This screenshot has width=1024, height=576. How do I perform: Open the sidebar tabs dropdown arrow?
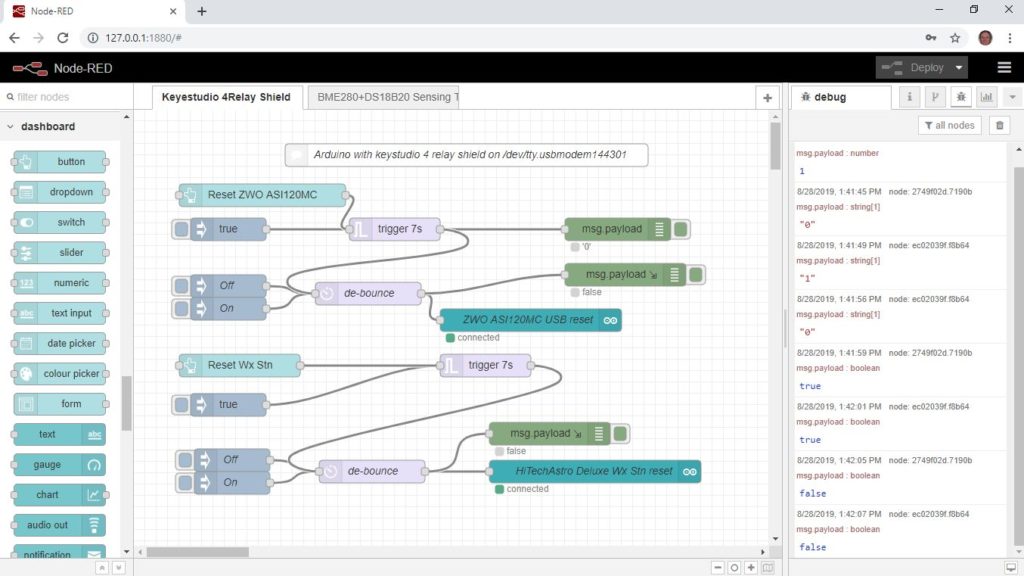(x=1012, y=97)
